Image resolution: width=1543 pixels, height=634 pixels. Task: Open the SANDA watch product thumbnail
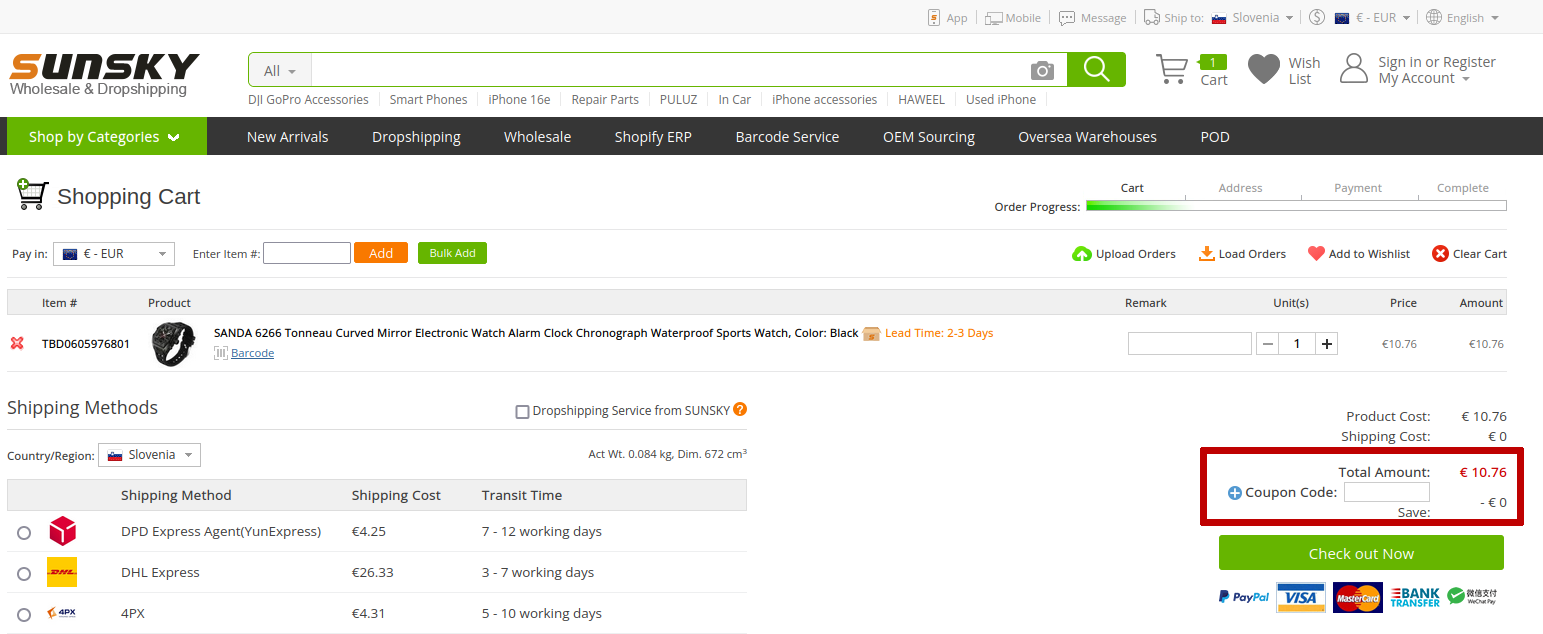click(173, 343)
